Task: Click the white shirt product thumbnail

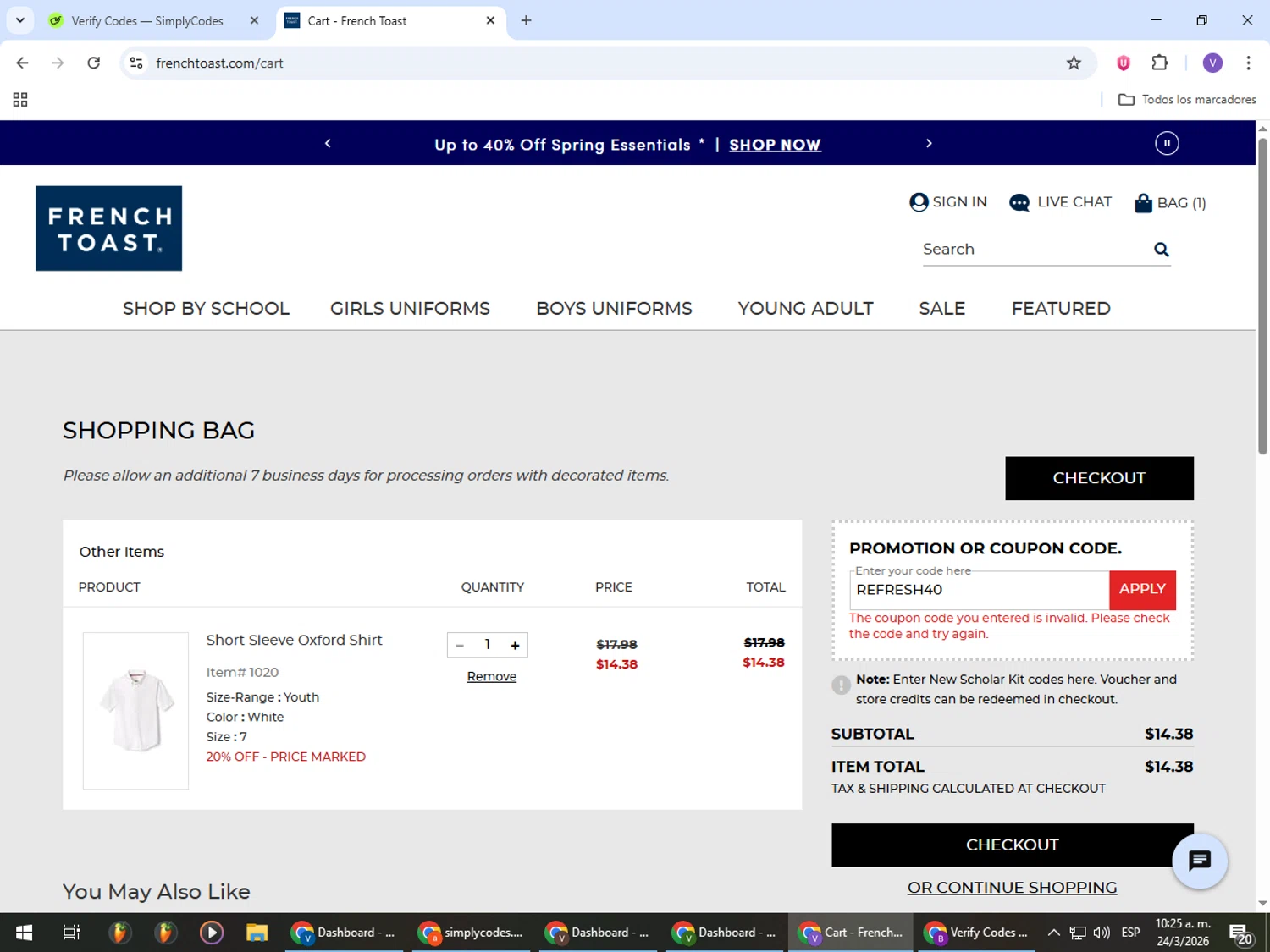Action: coord(135,711)
